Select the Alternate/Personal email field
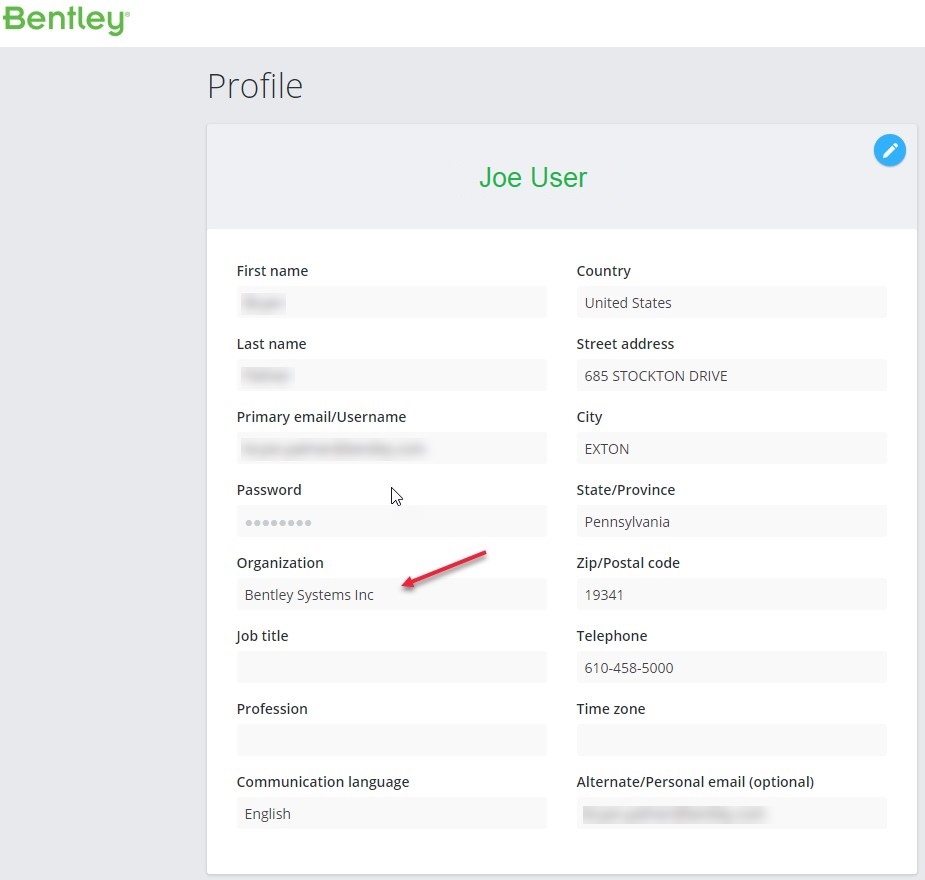925x880 pixels. [731, 813]
